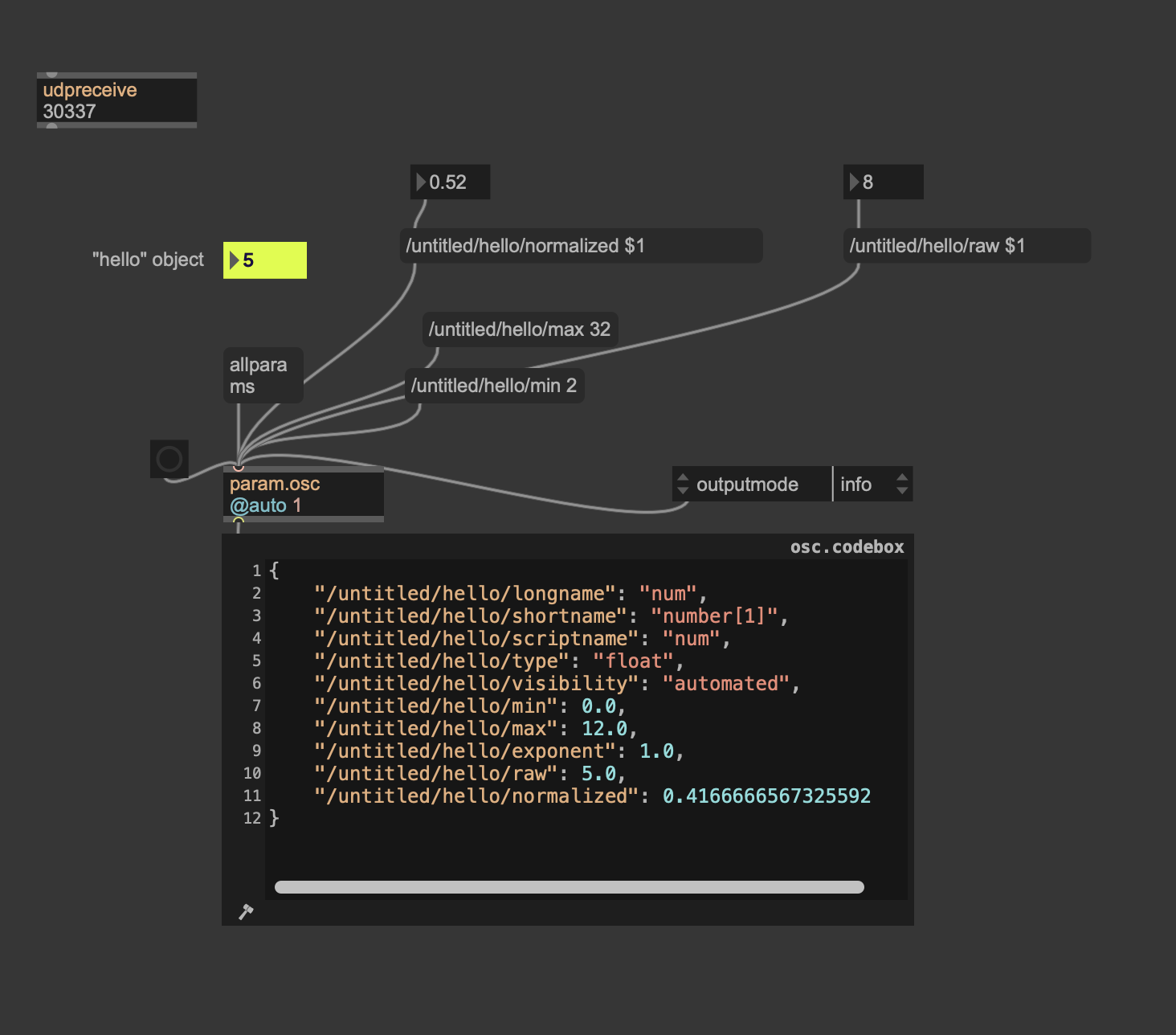The image size is (1176, 1035).
Task: Open the outputmode attribute selector arrows
Action: (683, 484)
